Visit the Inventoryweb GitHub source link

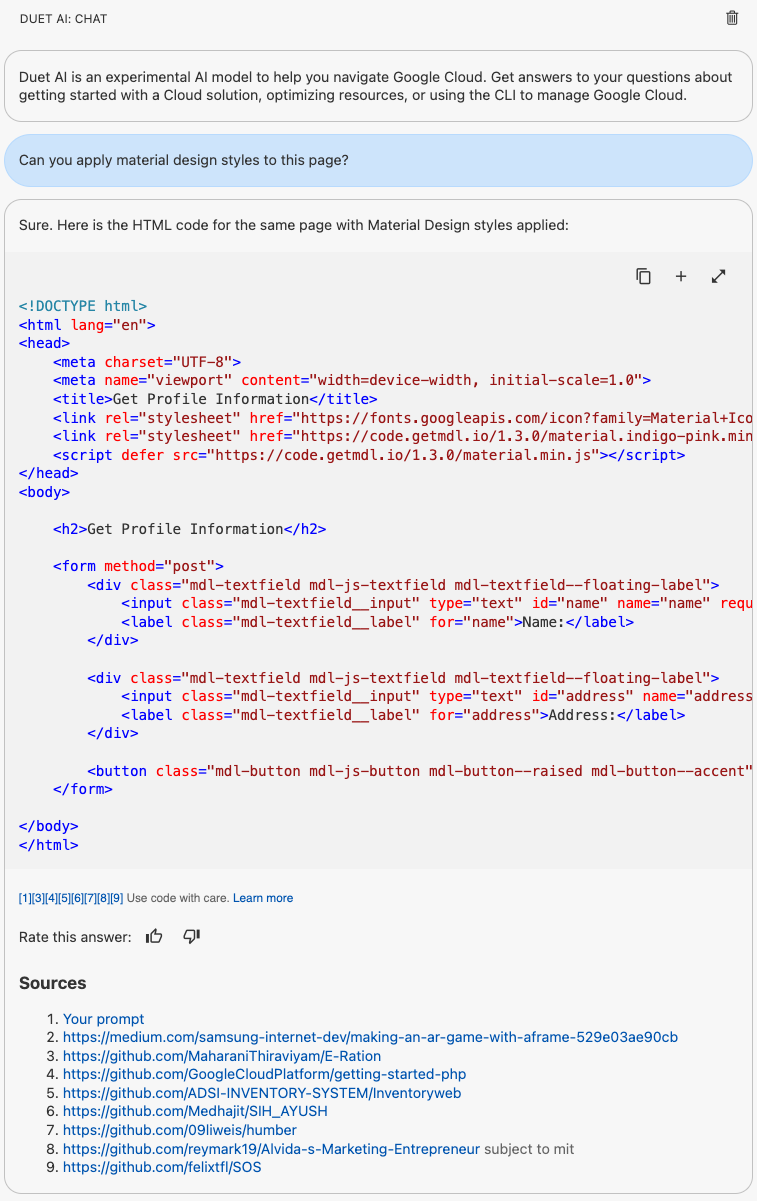click(x=258, y=1093)
